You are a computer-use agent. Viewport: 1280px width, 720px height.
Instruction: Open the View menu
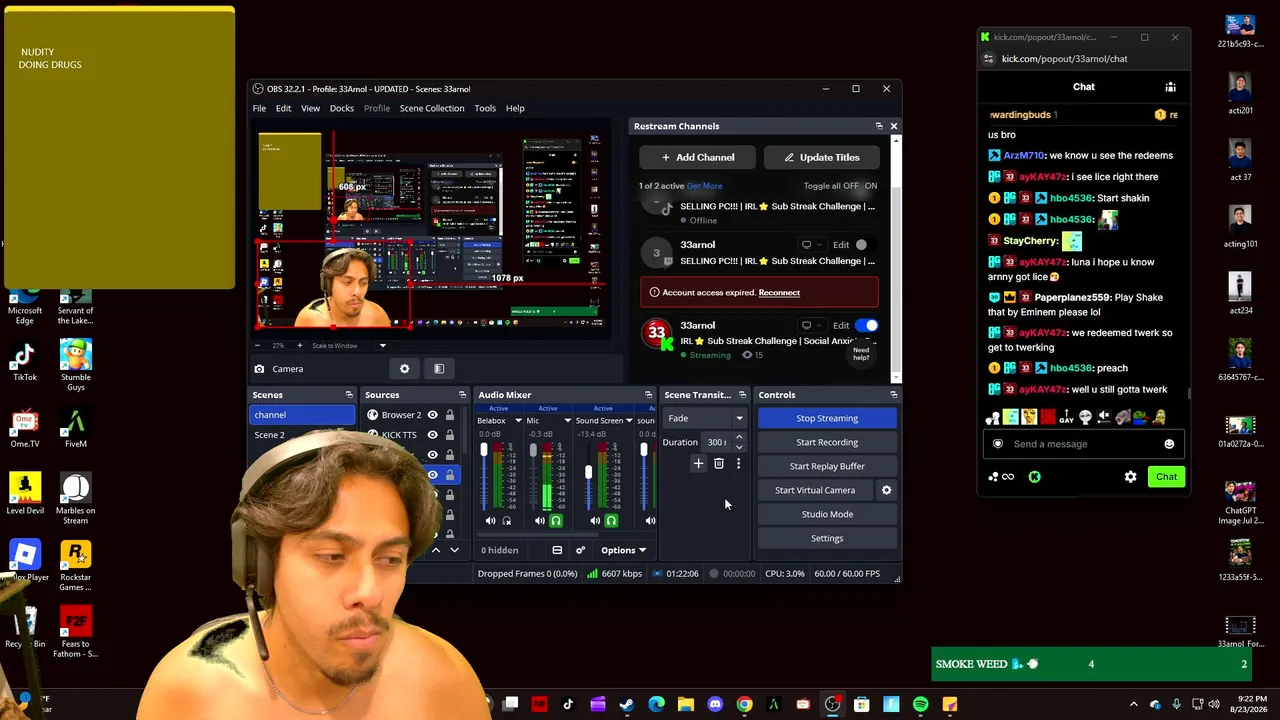point(310,108)
